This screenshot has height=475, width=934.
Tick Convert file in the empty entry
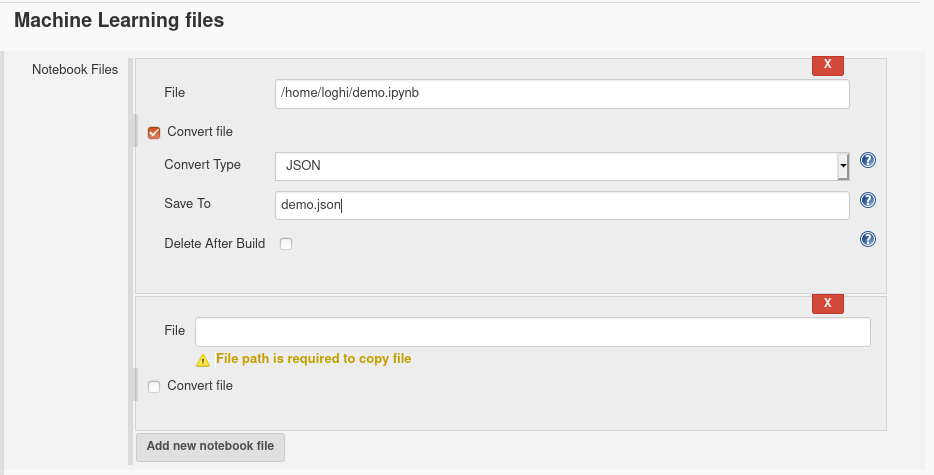pos(154,387)
